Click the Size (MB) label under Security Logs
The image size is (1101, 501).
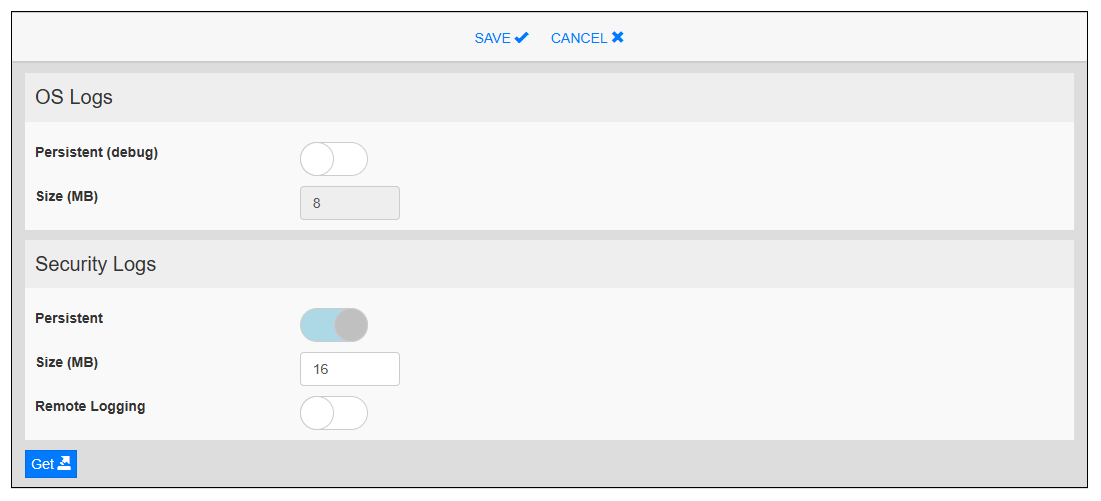[x=67, y=363]
